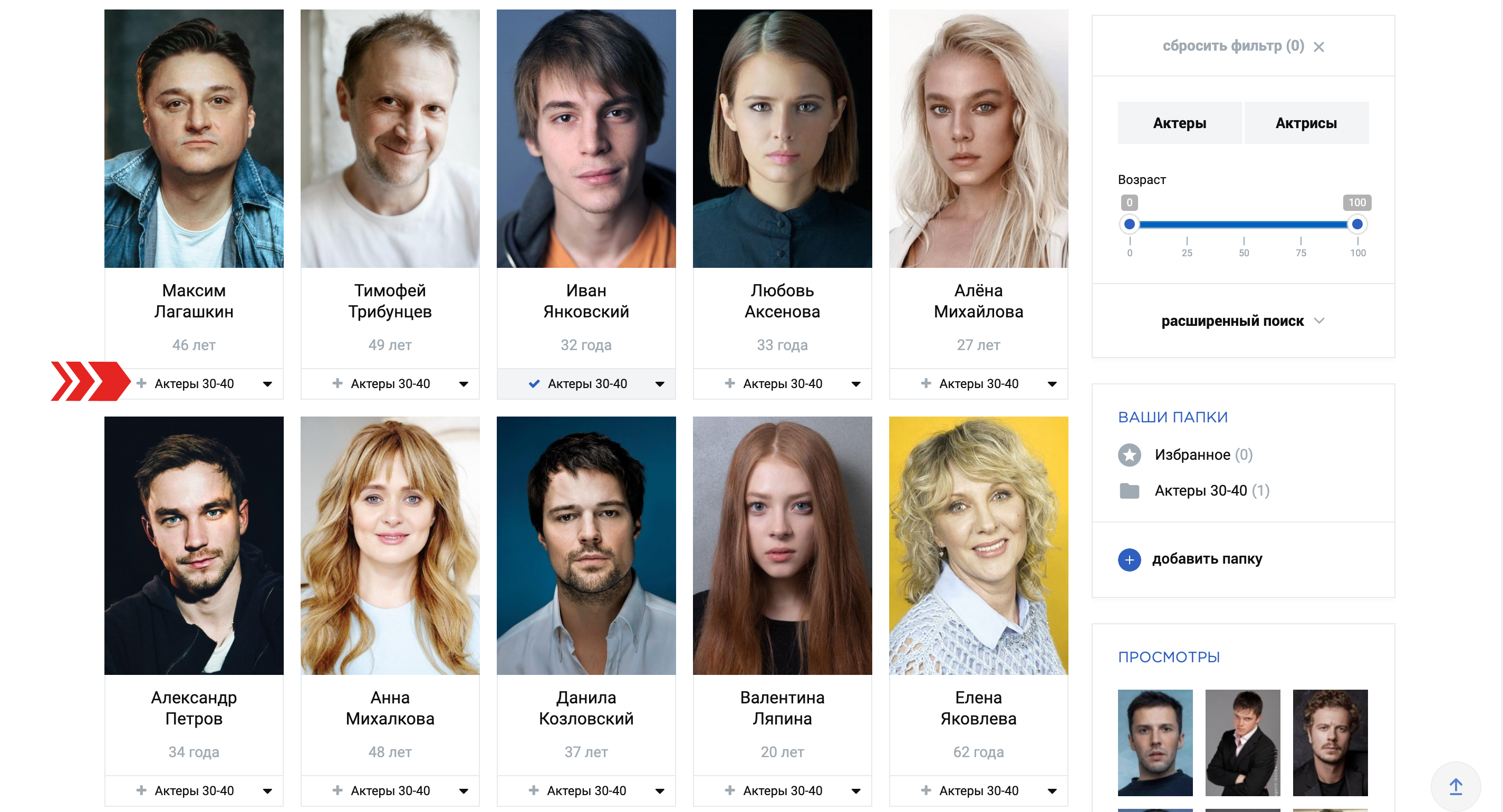Click plus icon under Алёна Михайлова
The image size is (1503, 812).
click(926, 383)
